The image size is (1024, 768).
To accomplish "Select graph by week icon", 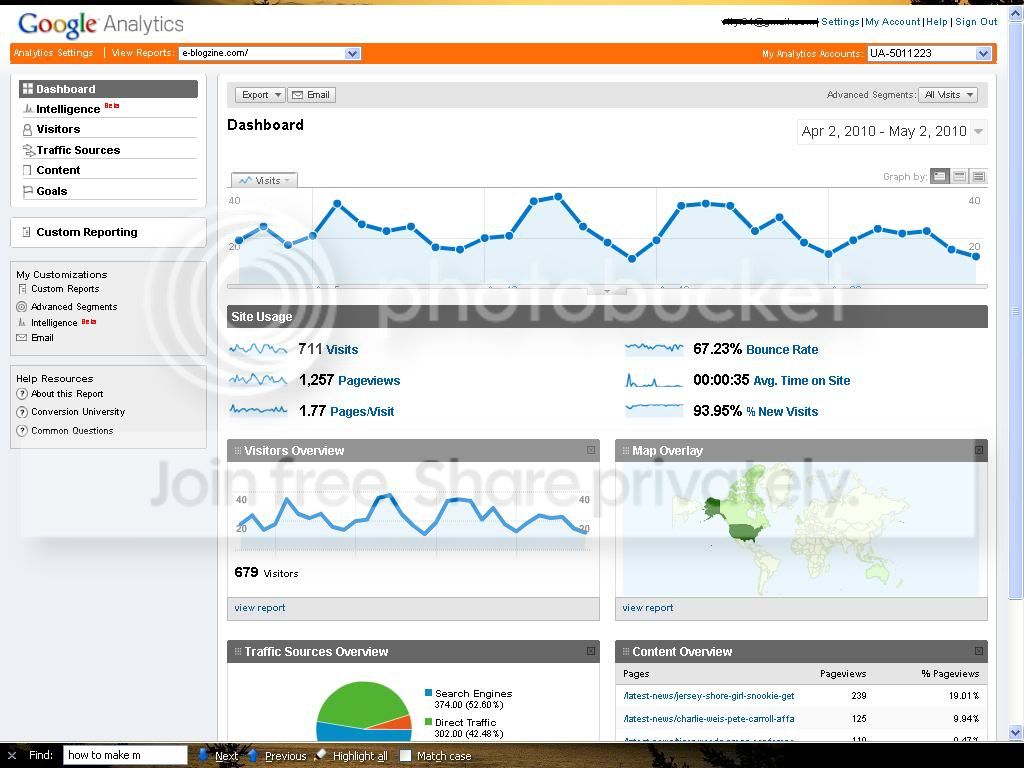I will [x=959, y=176].
